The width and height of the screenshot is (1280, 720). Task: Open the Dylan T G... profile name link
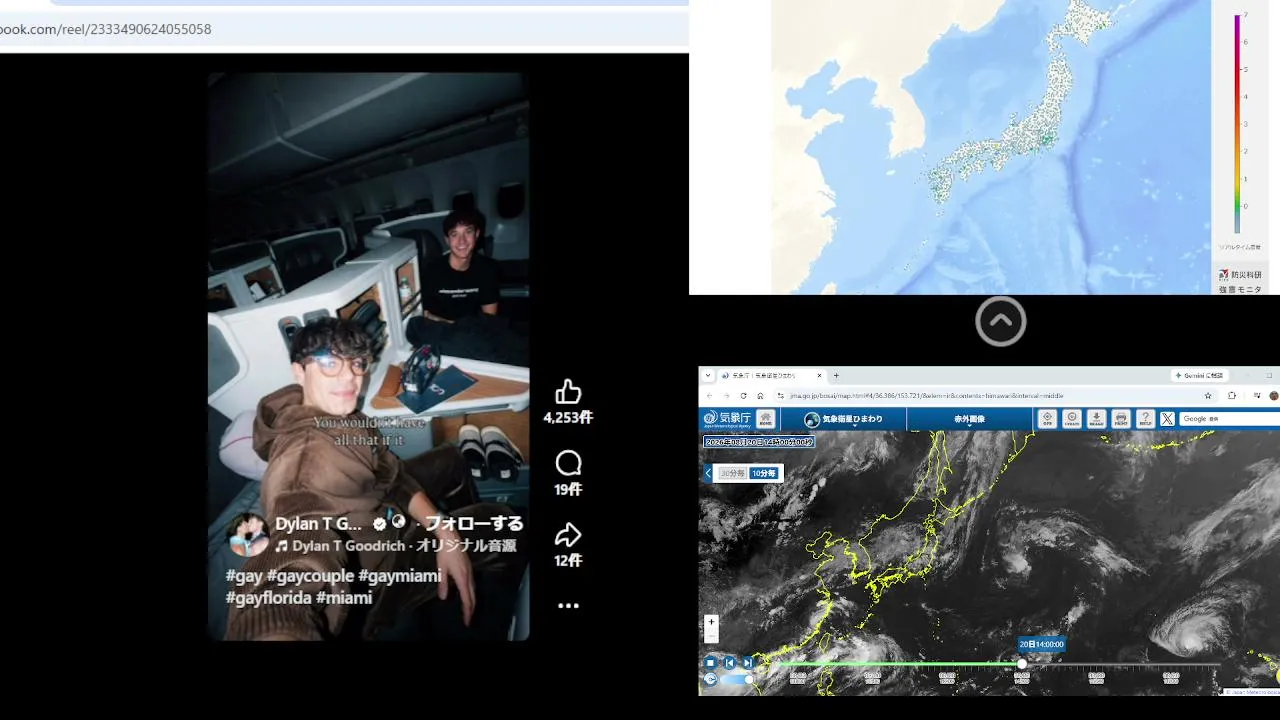(319, 523)
